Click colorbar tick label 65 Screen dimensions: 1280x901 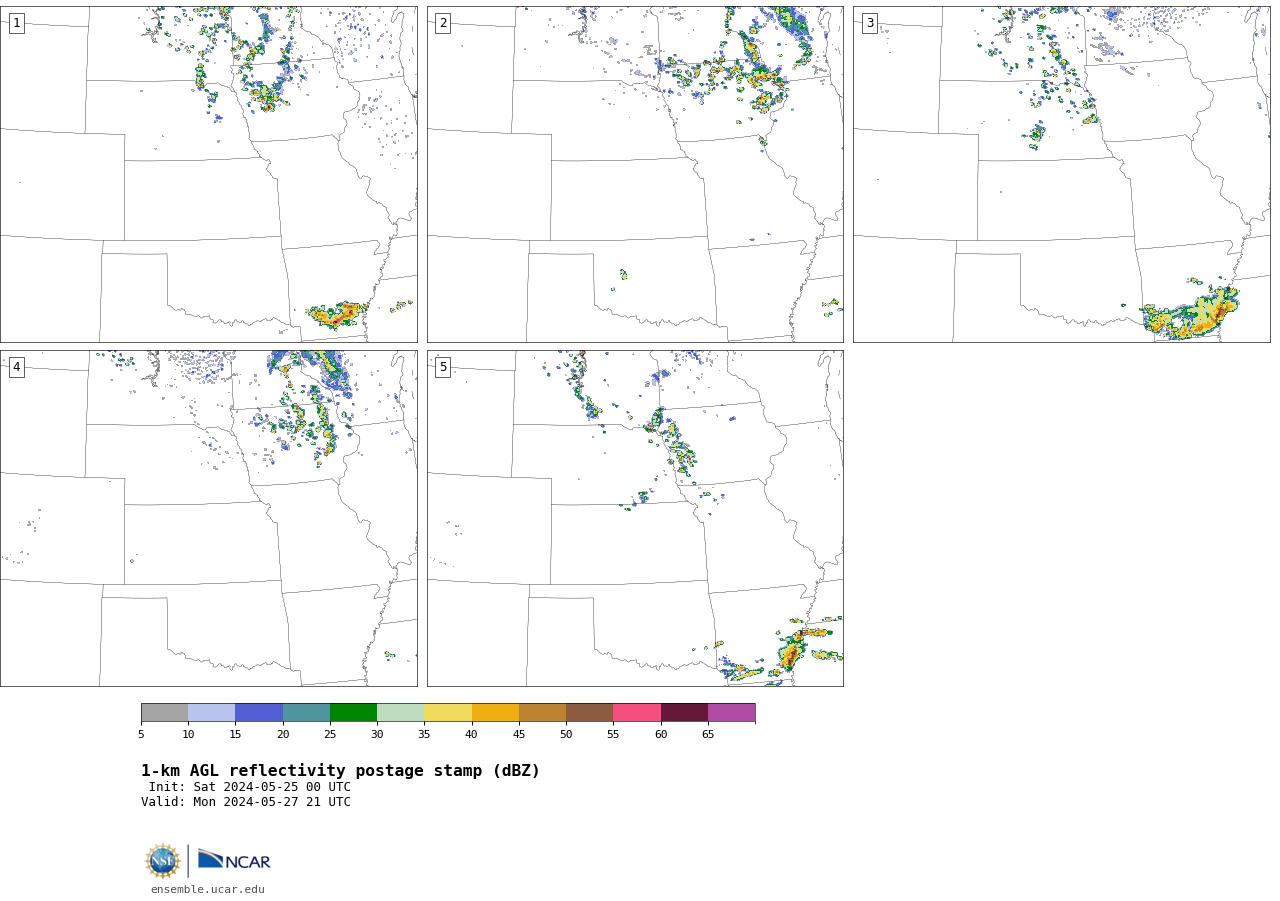pyautogui.click(x=708, y=735)
